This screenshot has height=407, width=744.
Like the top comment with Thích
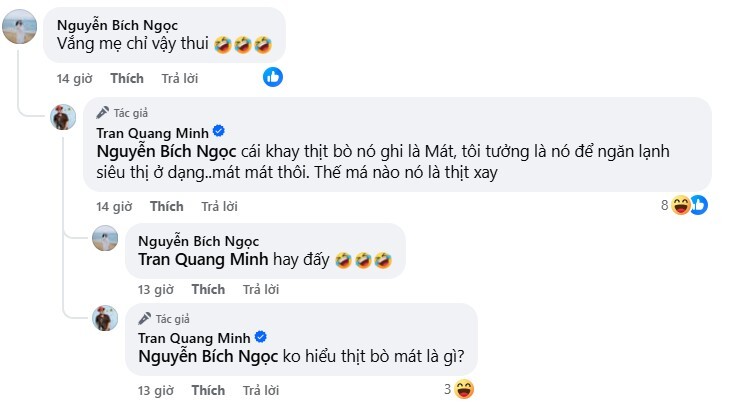[x=126, y=76]
